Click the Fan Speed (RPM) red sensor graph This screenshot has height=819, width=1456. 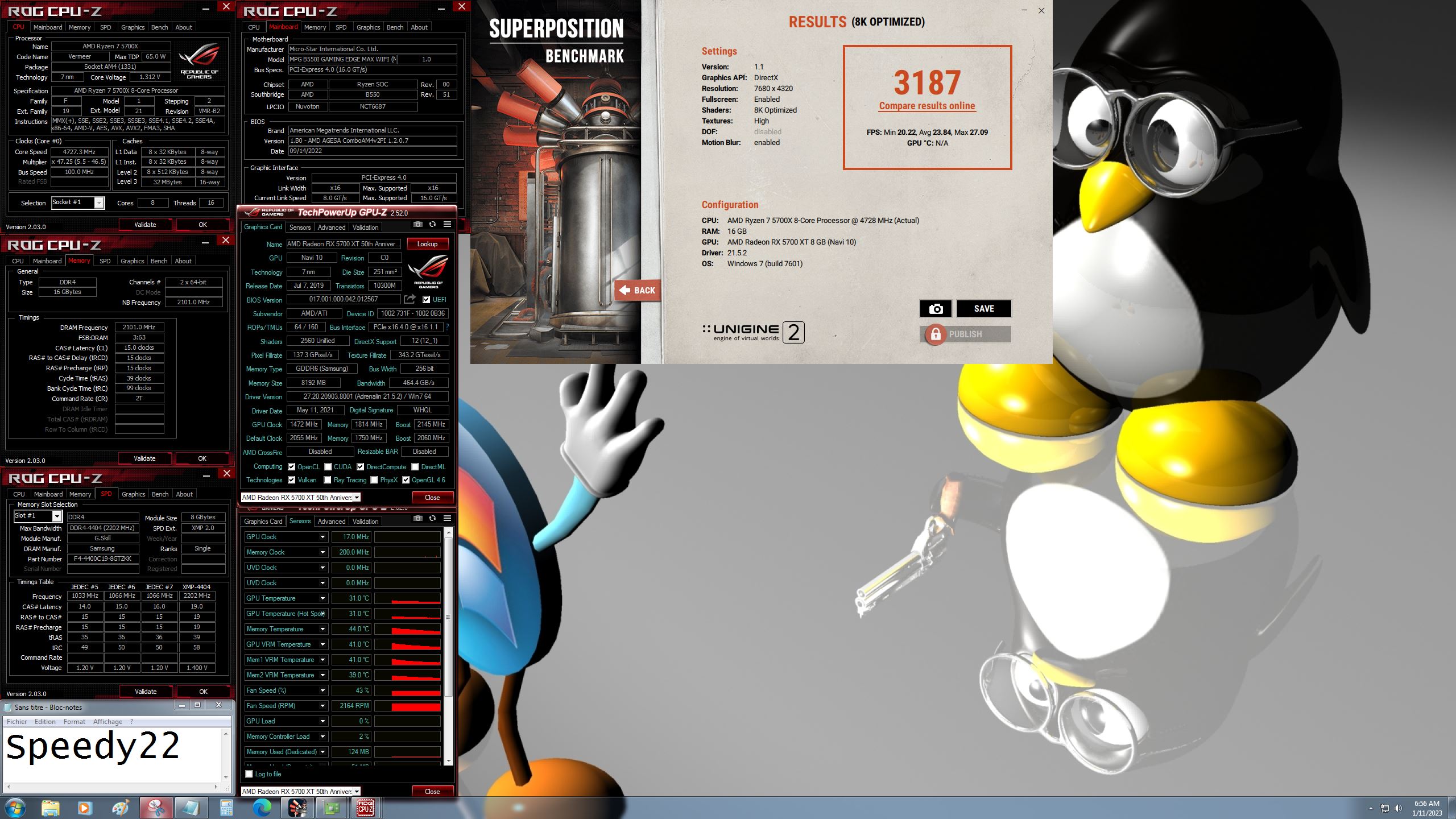407,706
